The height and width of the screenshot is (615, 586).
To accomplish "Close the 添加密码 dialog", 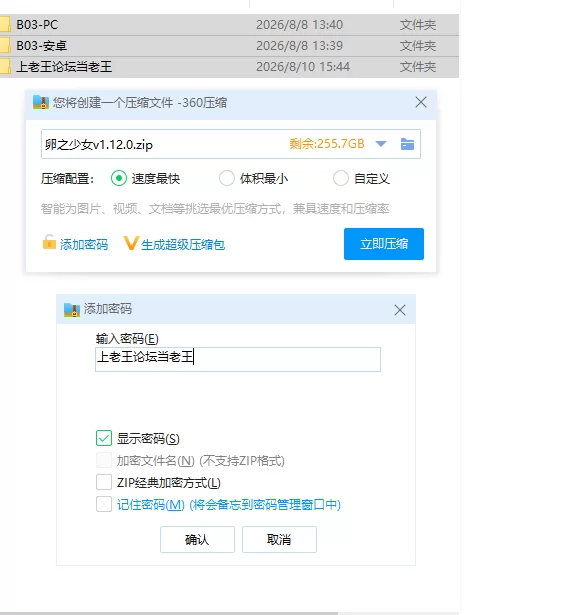I will tap(400, 310).
